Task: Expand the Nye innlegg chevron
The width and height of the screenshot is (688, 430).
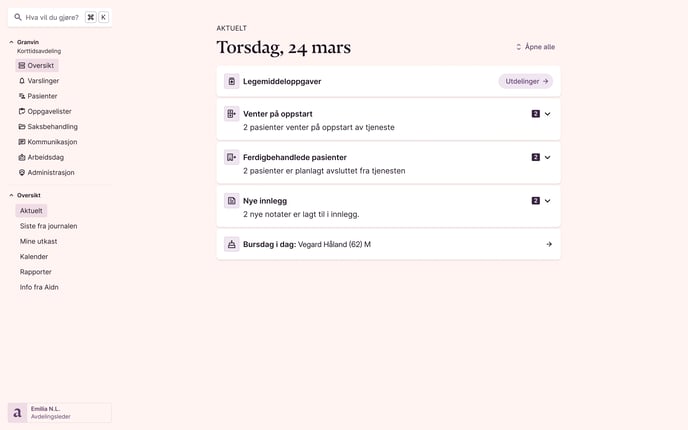Action: coord(548,201)
